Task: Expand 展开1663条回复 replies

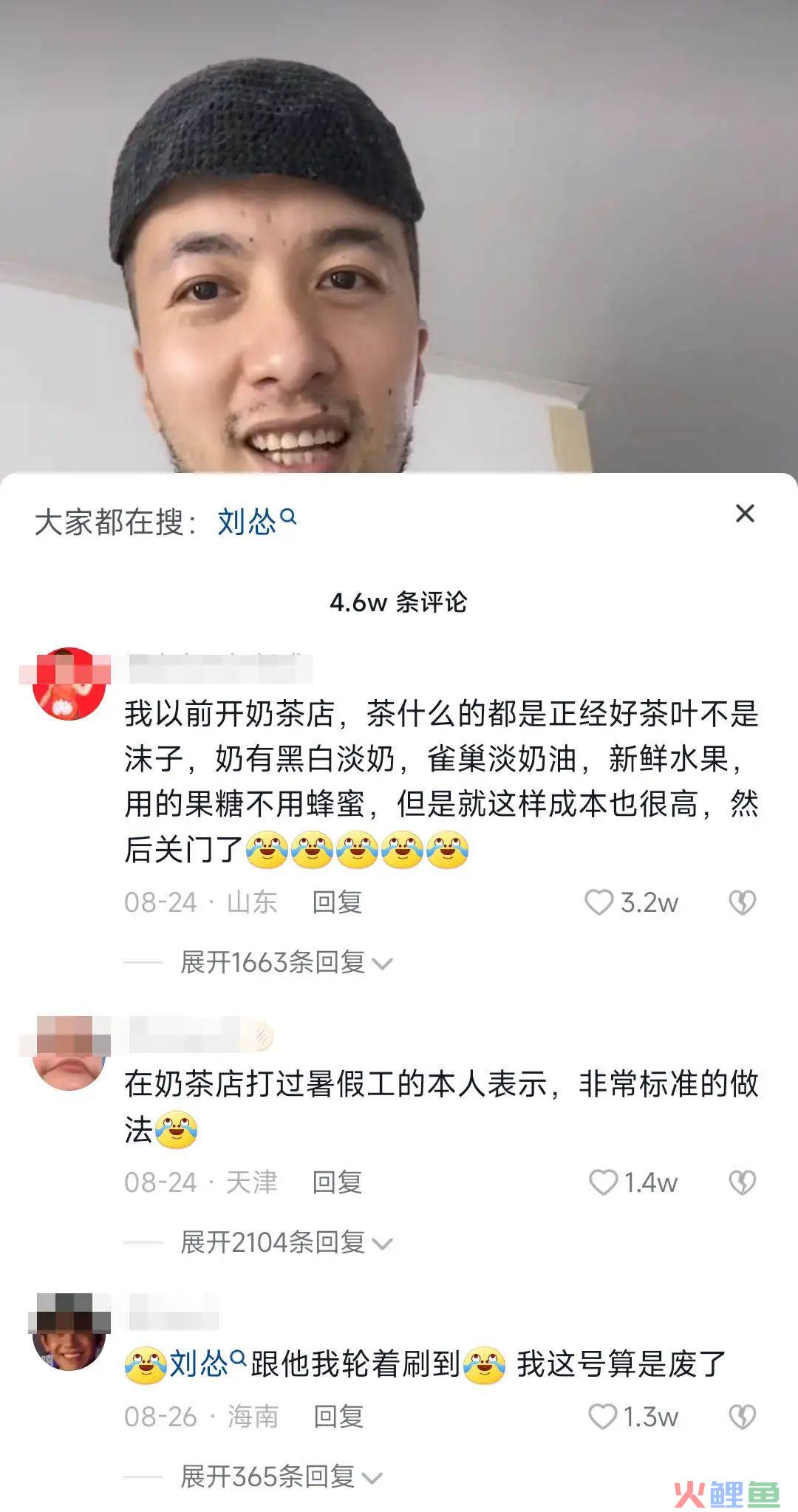Action: (287, 962)
